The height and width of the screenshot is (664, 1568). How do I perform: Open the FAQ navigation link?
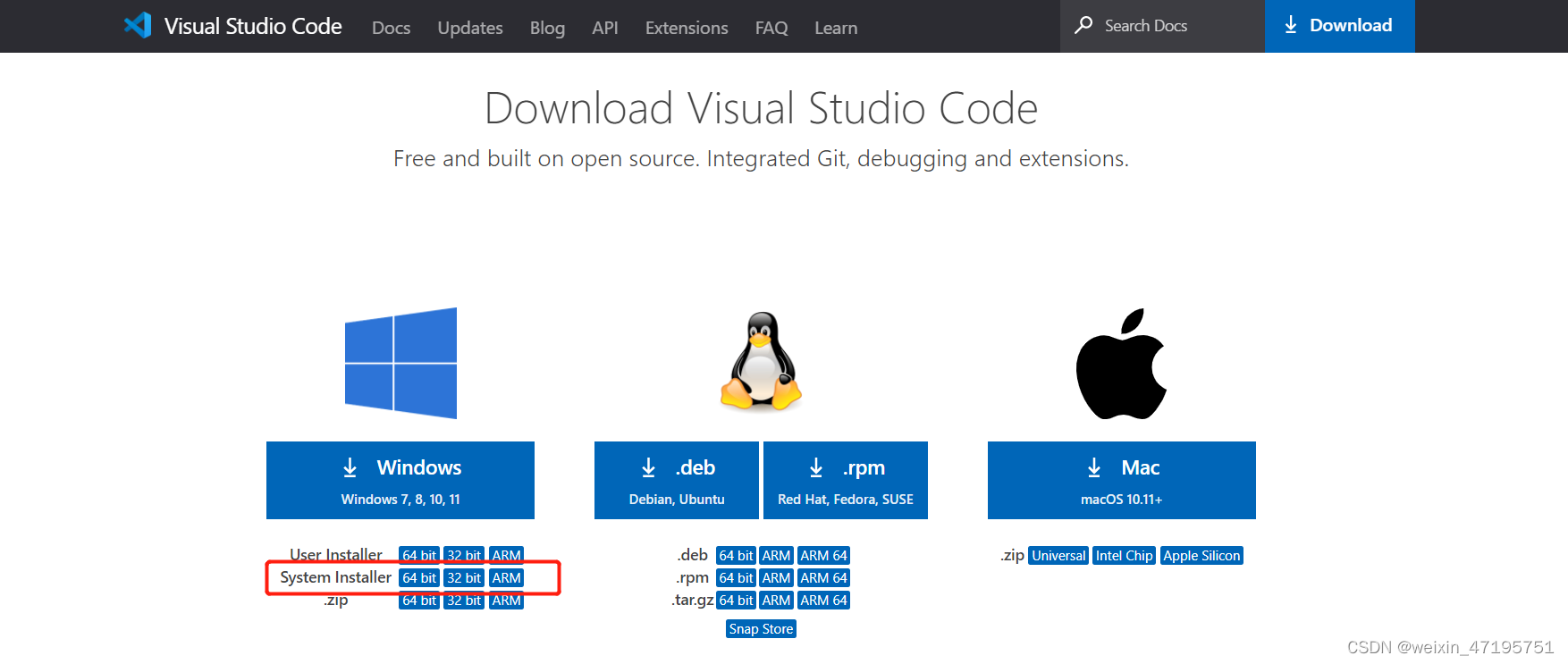[771, 28]
